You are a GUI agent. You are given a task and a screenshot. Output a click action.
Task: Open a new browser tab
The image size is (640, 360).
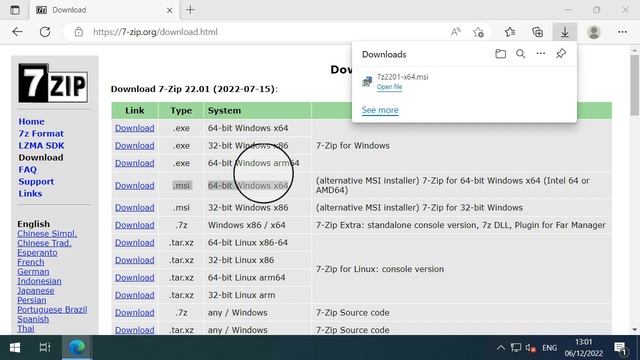point(190,10)
